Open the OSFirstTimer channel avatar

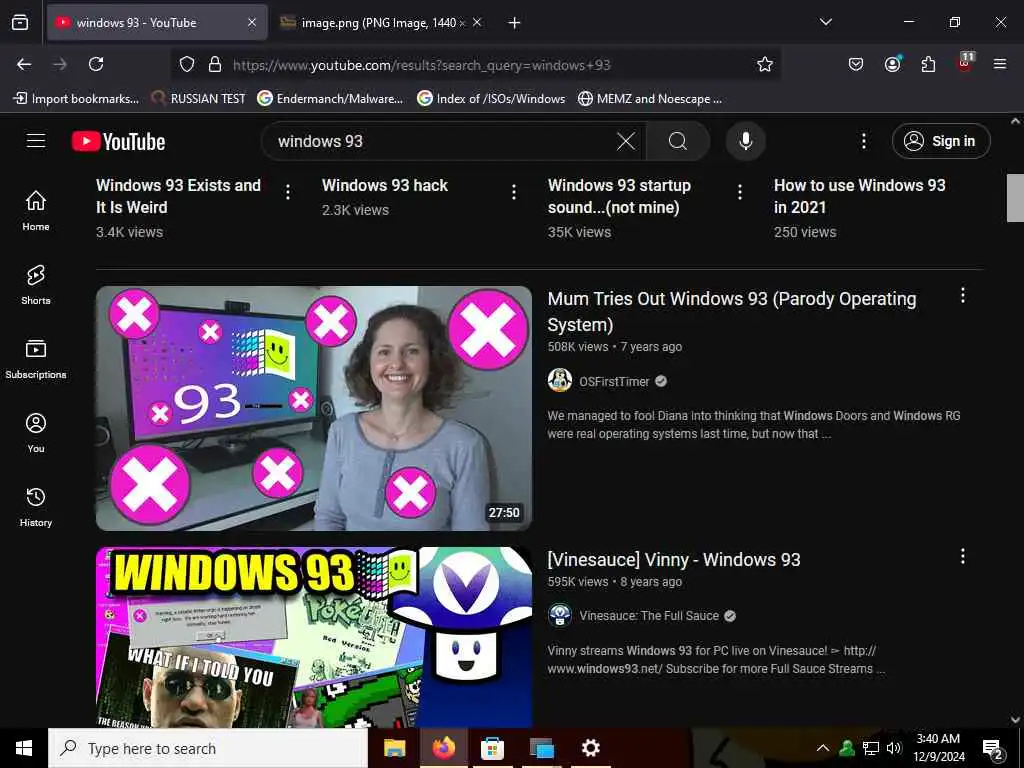tap(560, 381)
